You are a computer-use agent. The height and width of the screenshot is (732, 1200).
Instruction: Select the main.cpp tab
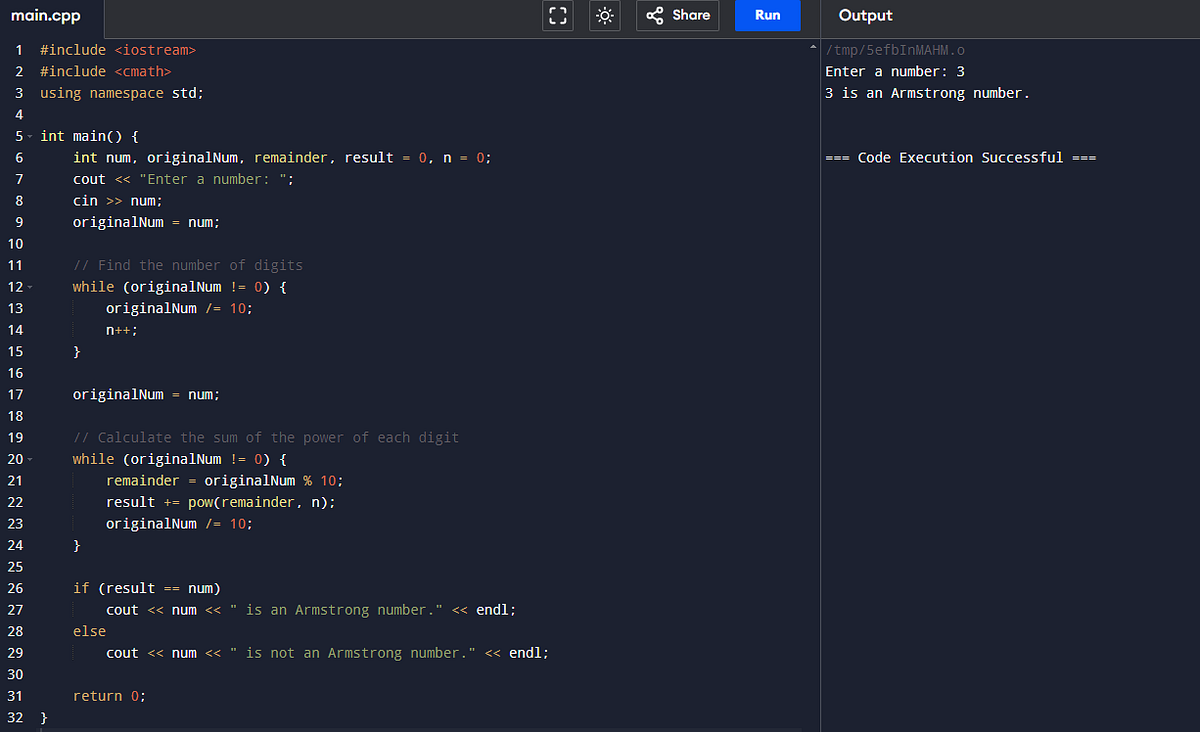45,16
